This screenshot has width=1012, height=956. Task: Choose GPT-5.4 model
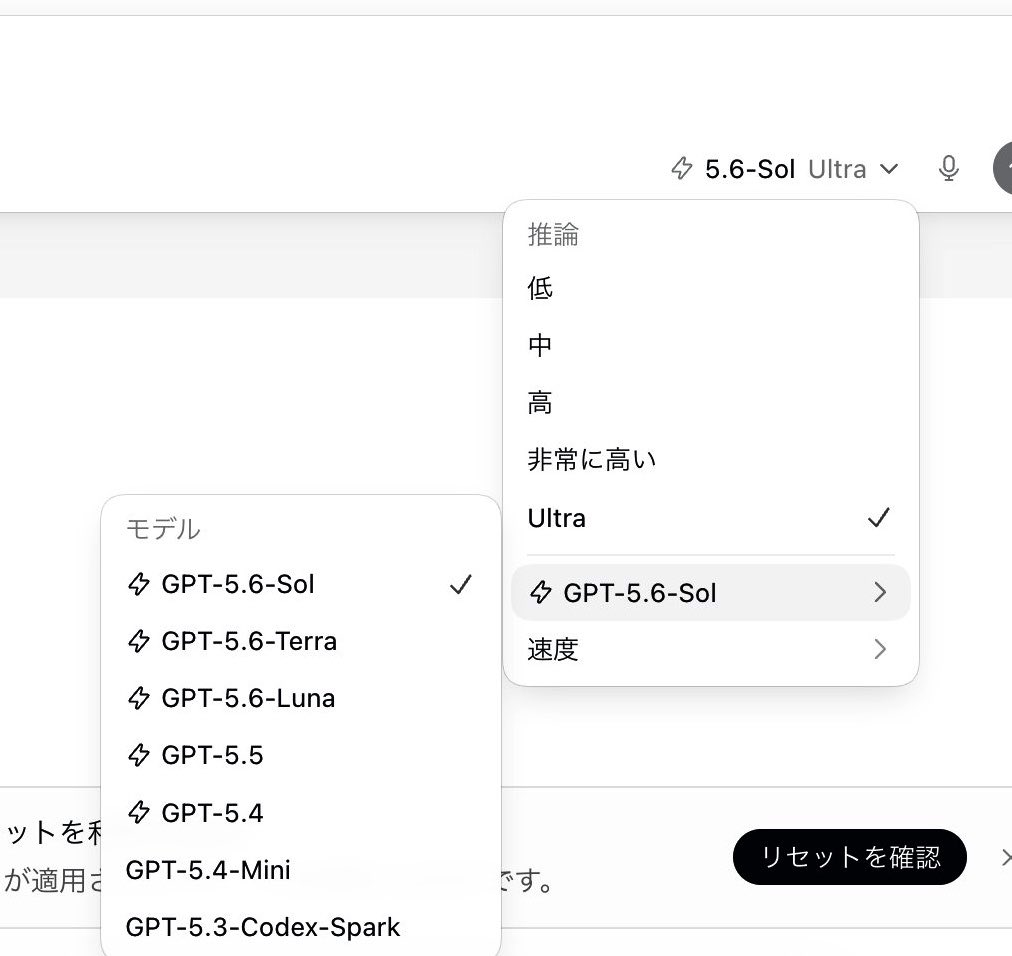(x=301, y=813)
